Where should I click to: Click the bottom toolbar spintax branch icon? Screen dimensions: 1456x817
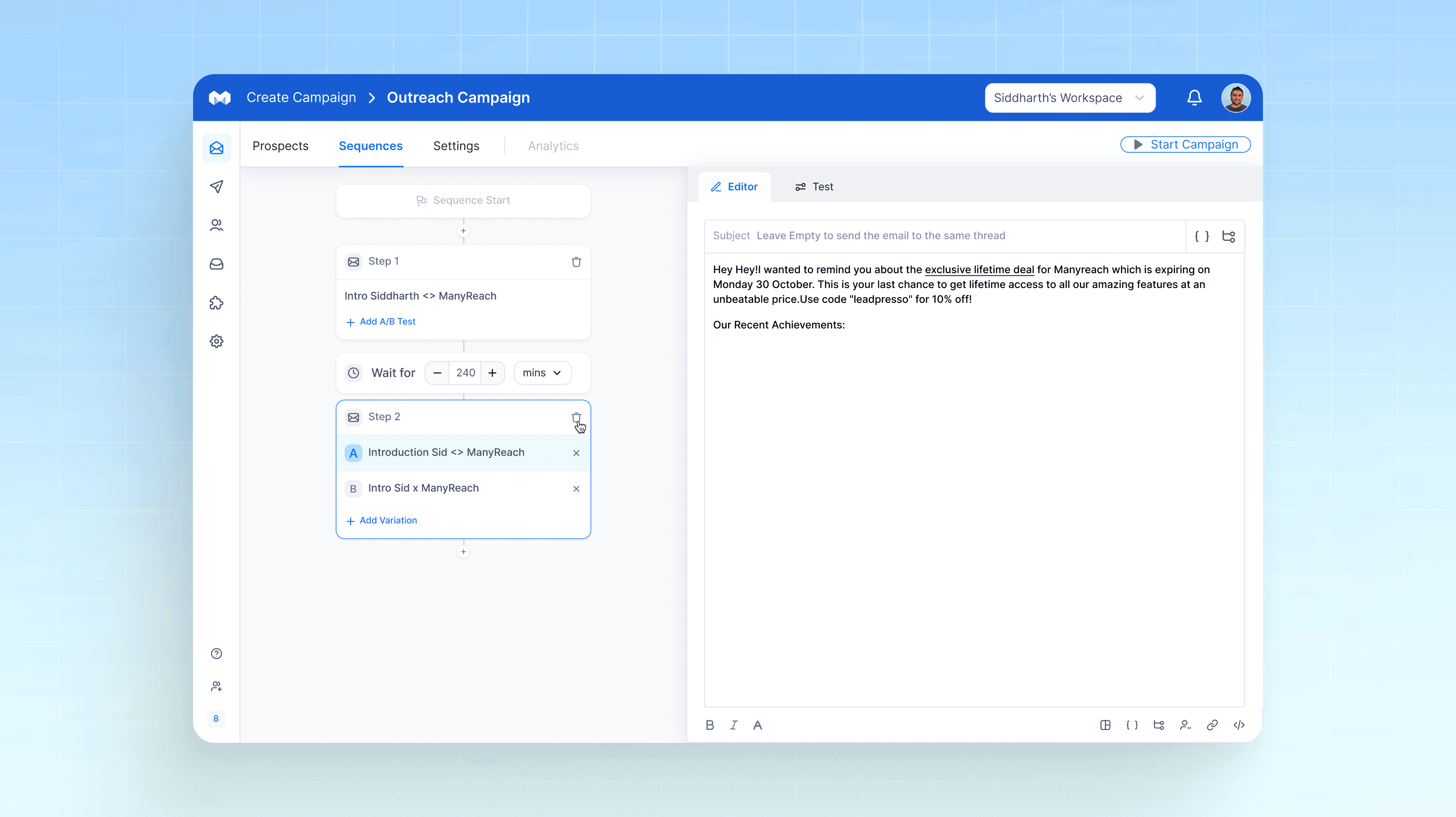[x=1159, y=725]
